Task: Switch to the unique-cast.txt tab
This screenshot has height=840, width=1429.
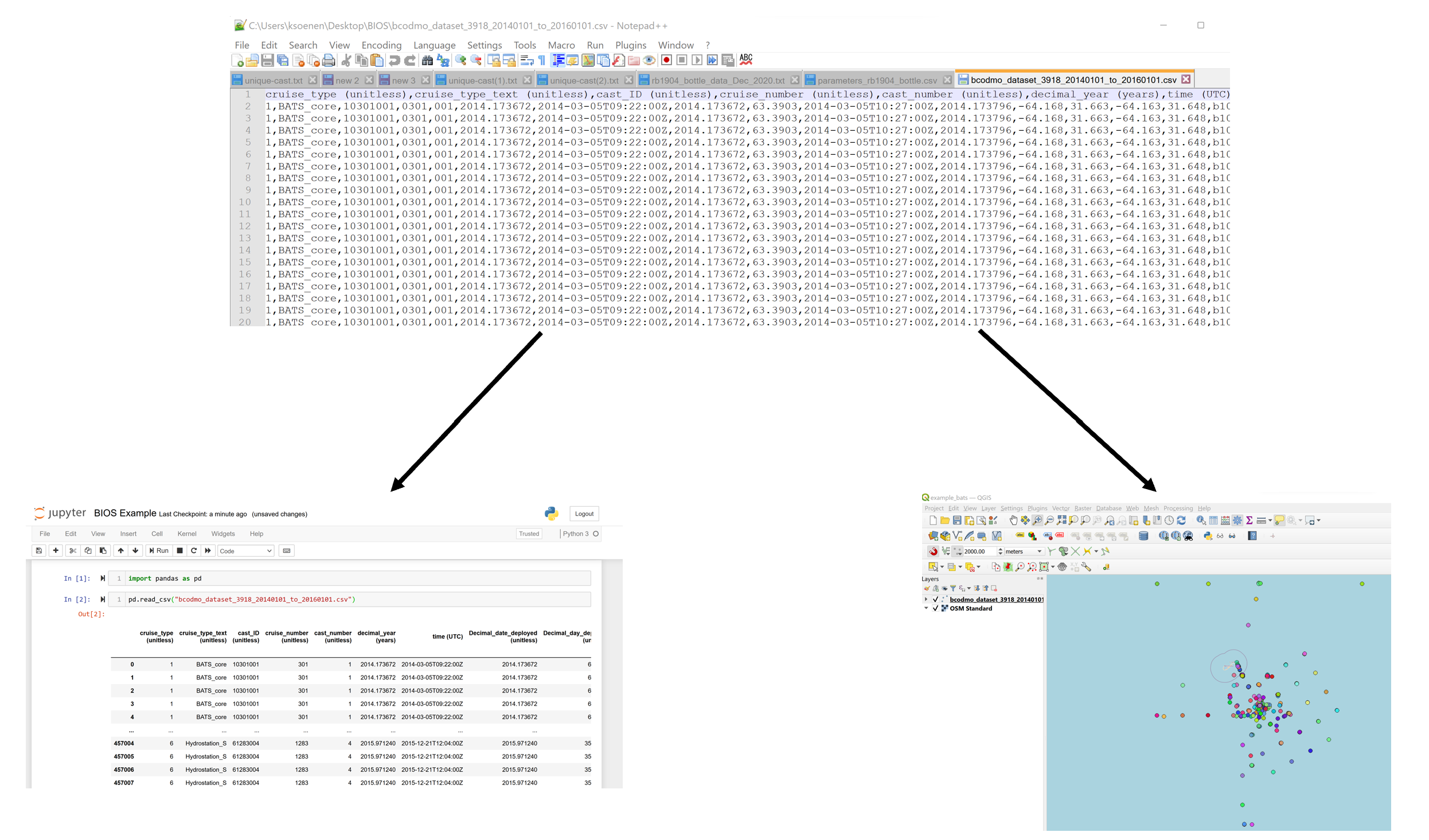Action: (274, 80)
